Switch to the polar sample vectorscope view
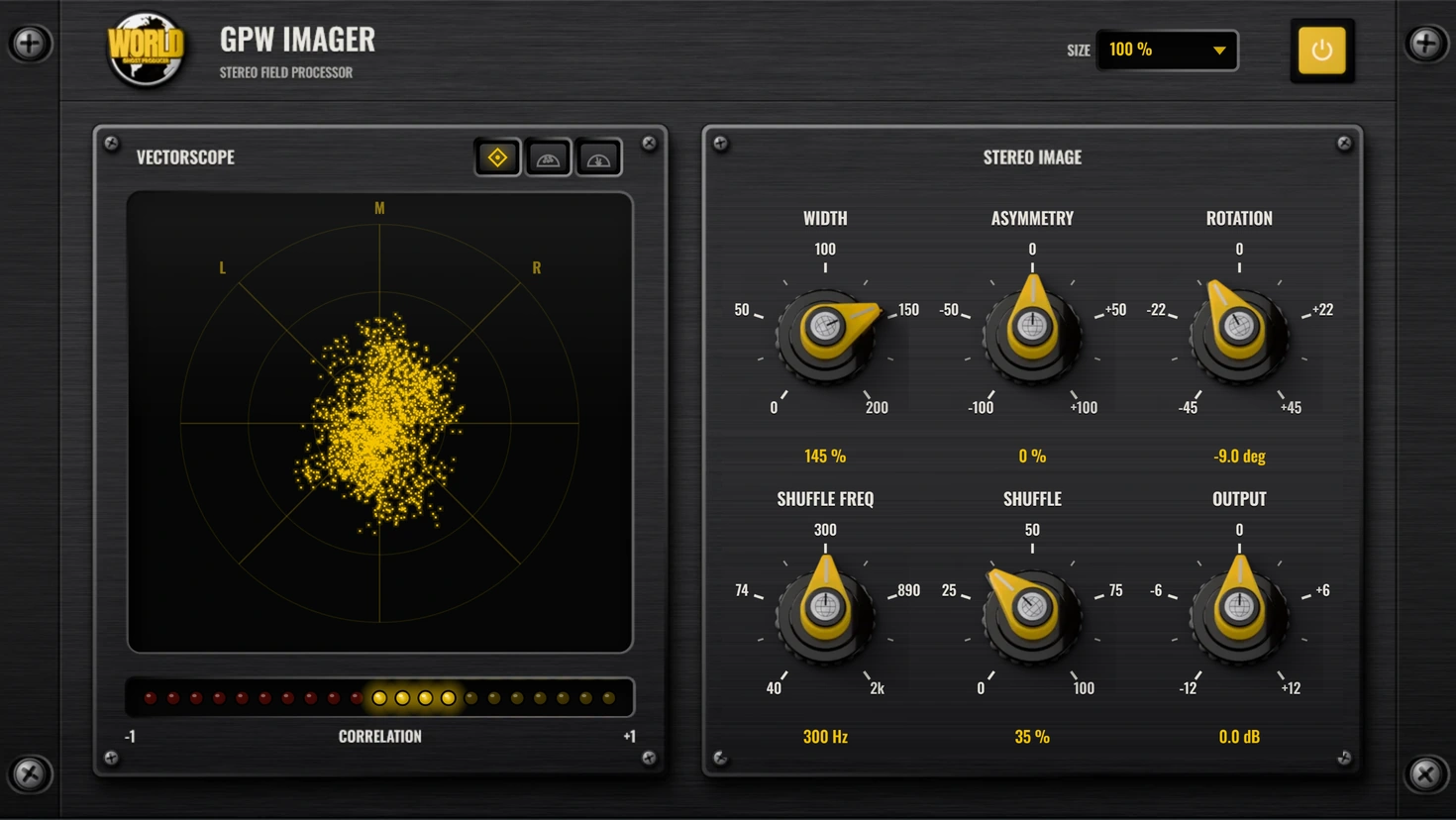 [548, 157]
